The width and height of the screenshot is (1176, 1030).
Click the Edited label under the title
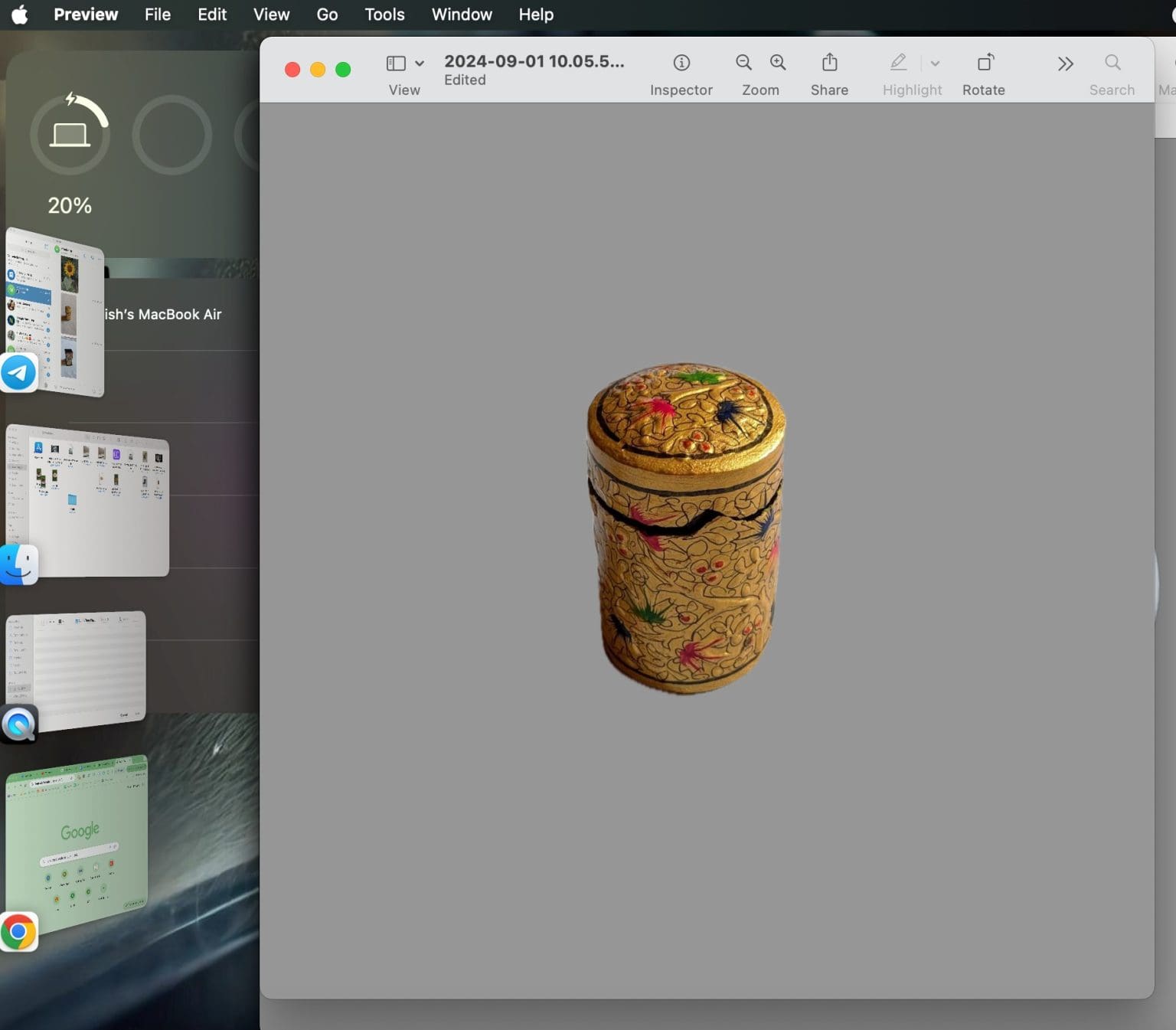pyautogui.click(x=464, y=80)
